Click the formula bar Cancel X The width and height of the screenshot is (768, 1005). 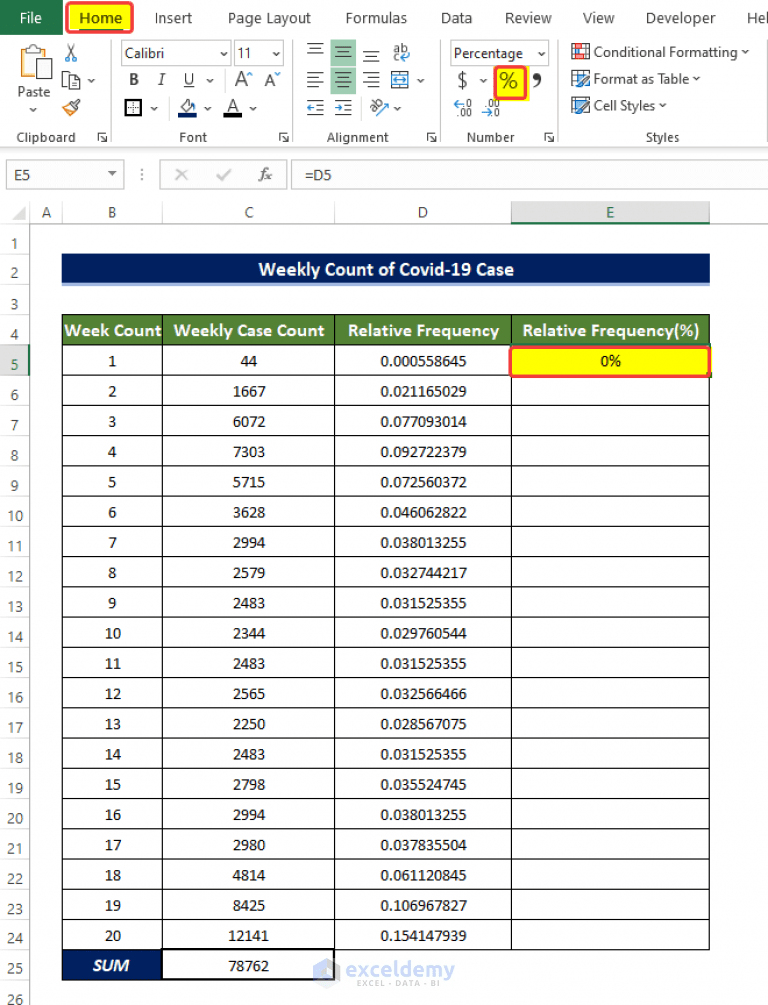click(181, 175)
